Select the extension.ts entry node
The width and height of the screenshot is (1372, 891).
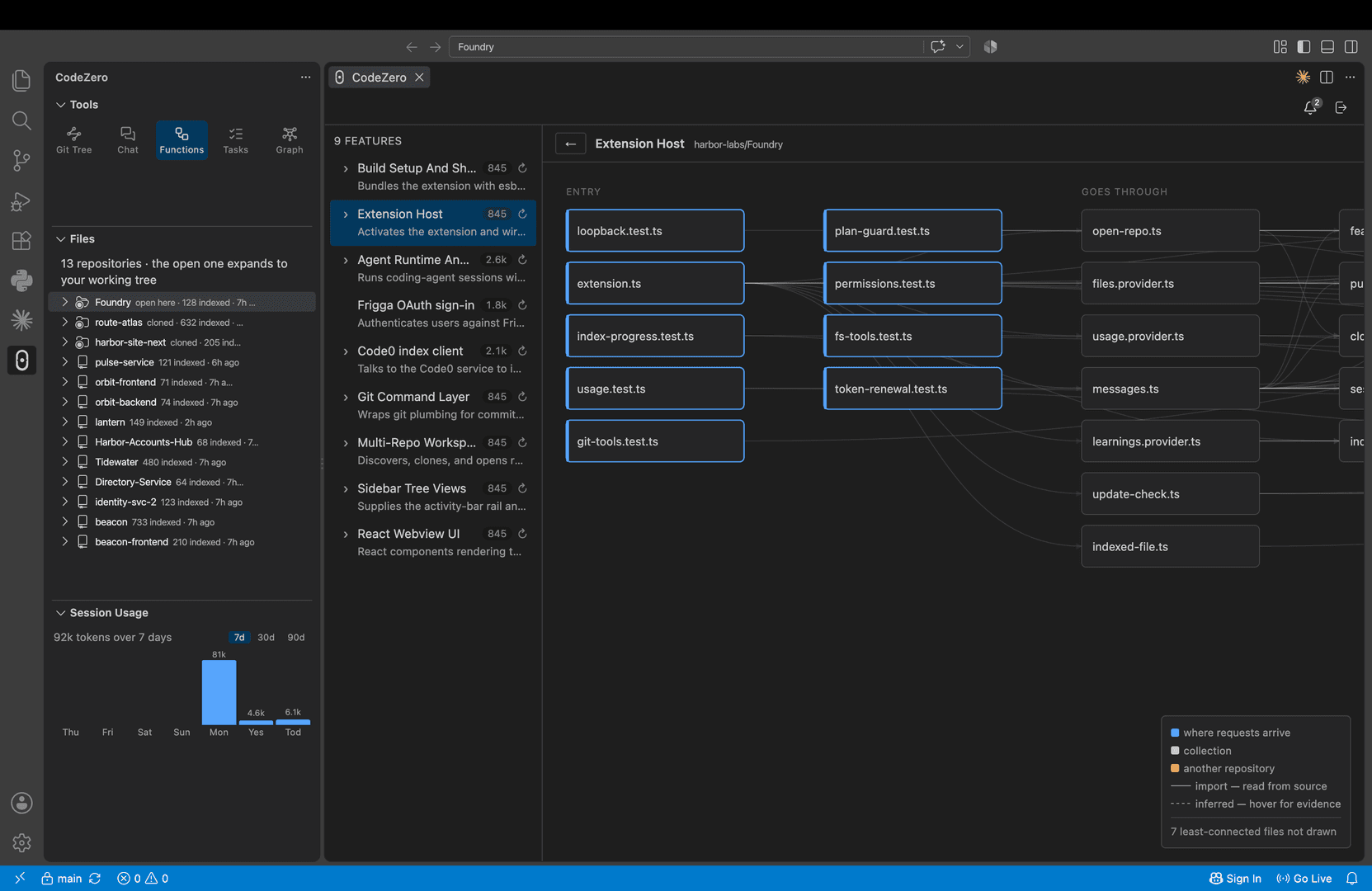point(655,284)
